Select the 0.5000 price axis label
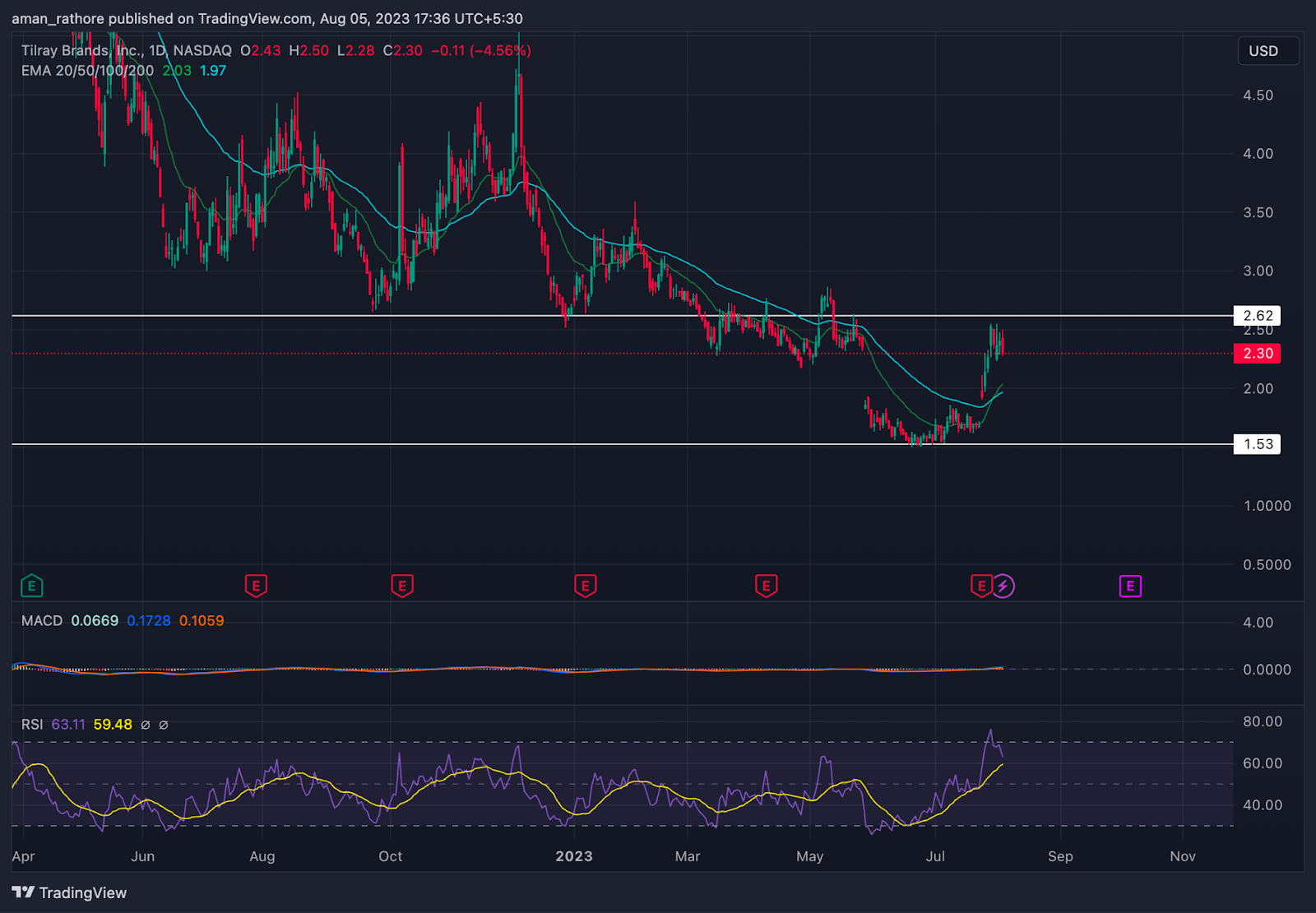 point(1267,565)
